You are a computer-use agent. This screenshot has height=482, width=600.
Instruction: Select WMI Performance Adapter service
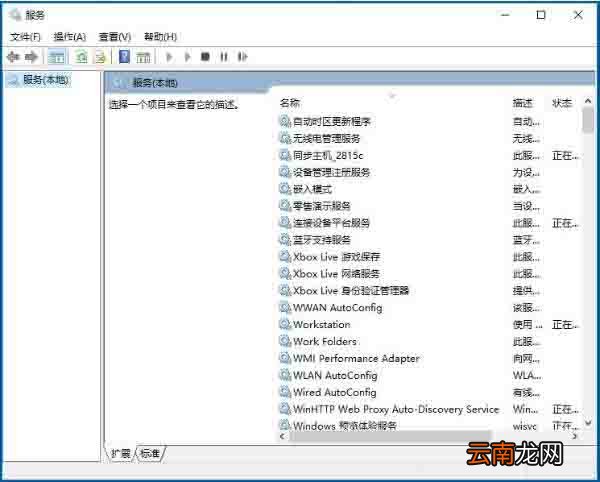tap(356, 358)
